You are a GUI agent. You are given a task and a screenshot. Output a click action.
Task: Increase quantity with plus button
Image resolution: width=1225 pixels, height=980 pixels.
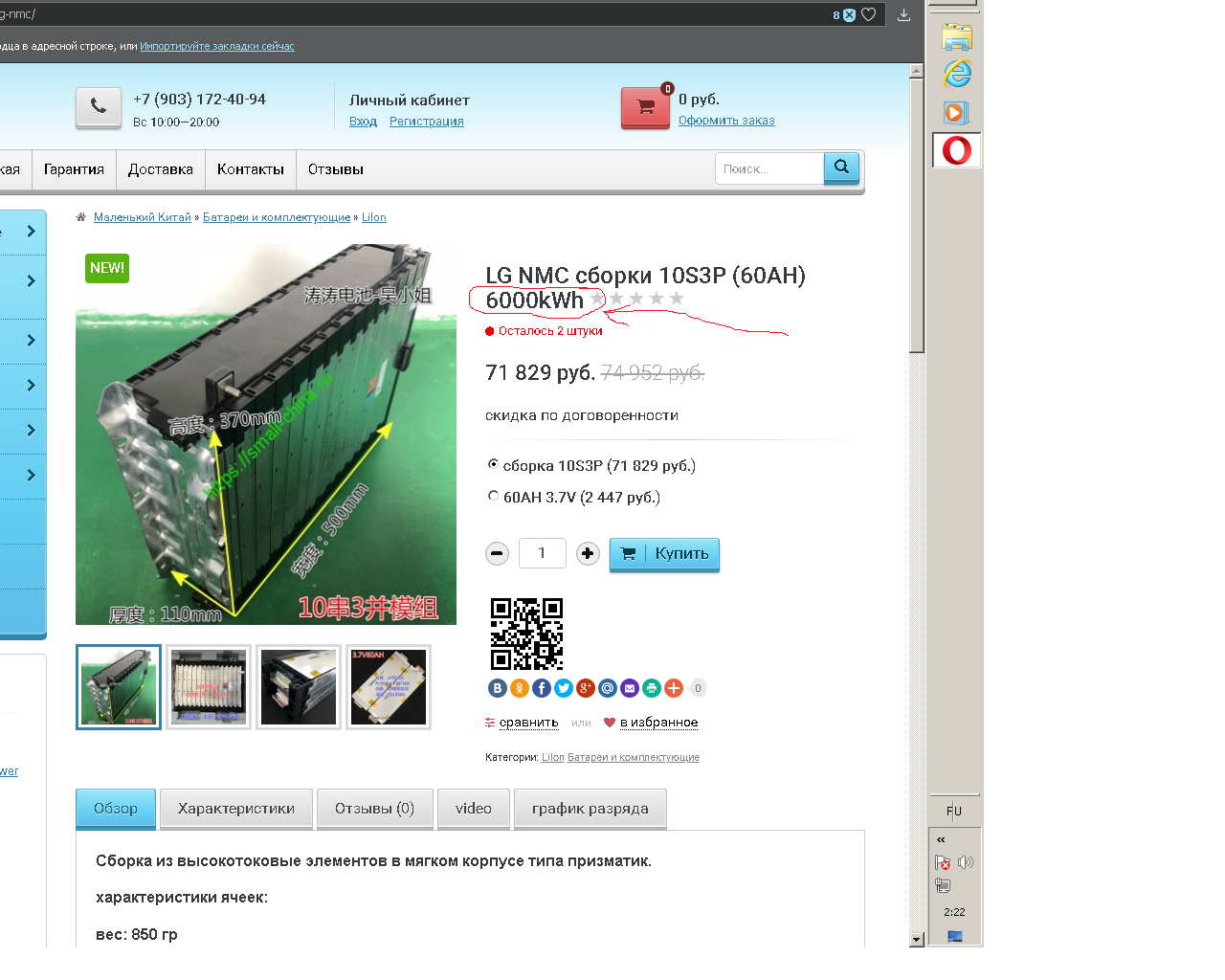coord(588,553)
